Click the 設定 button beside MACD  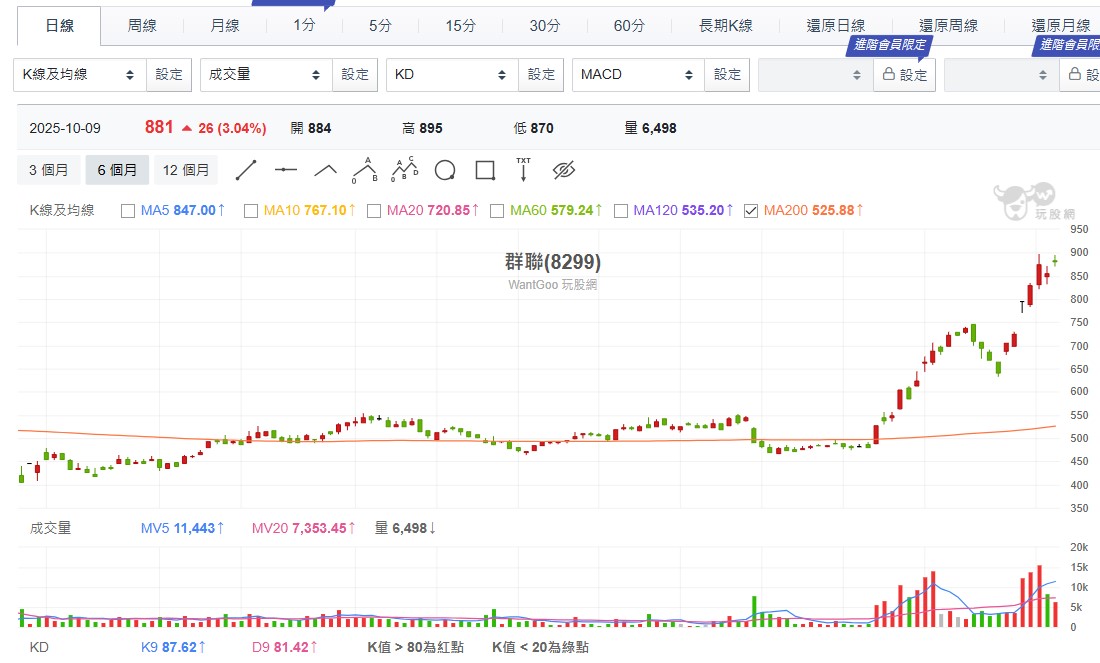coord(727,74)
